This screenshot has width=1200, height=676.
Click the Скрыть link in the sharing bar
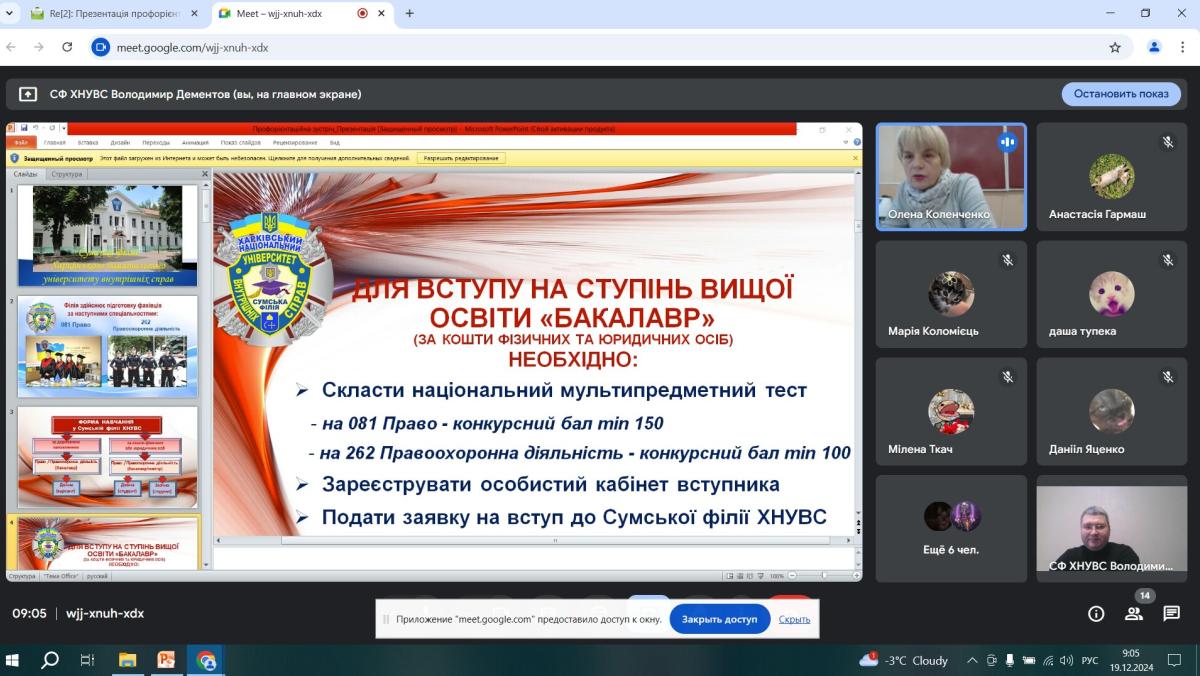pyautogui.click(x=794, y=619)
